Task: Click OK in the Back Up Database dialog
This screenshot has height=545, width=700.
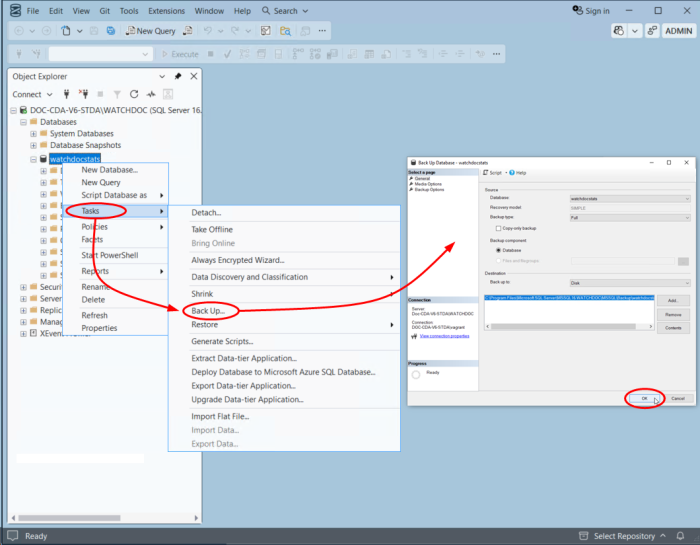Action: coord(644,398)
